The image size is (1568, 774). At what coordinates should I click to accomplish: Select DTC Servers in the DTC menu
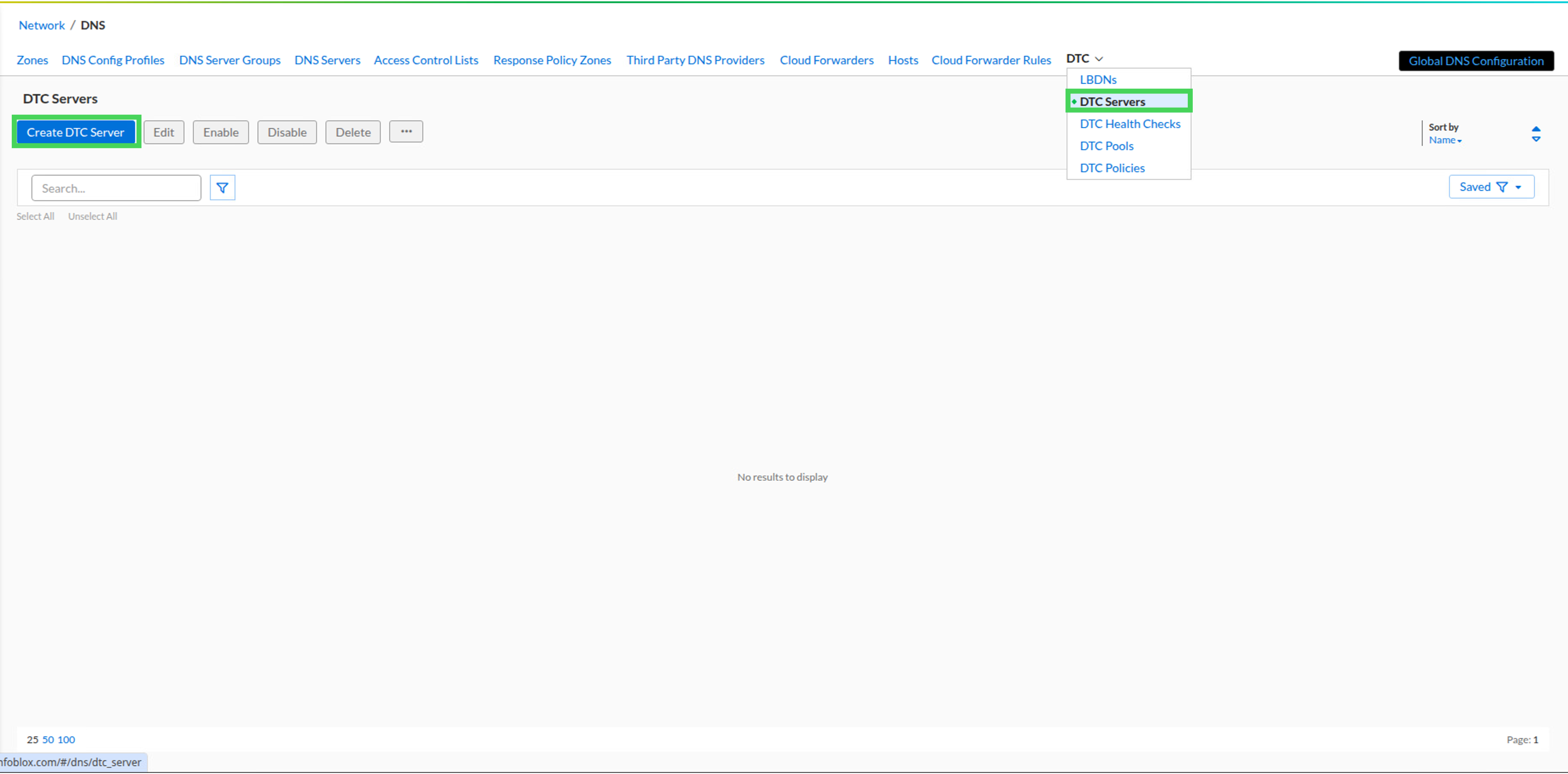(x=1129, y=102)
